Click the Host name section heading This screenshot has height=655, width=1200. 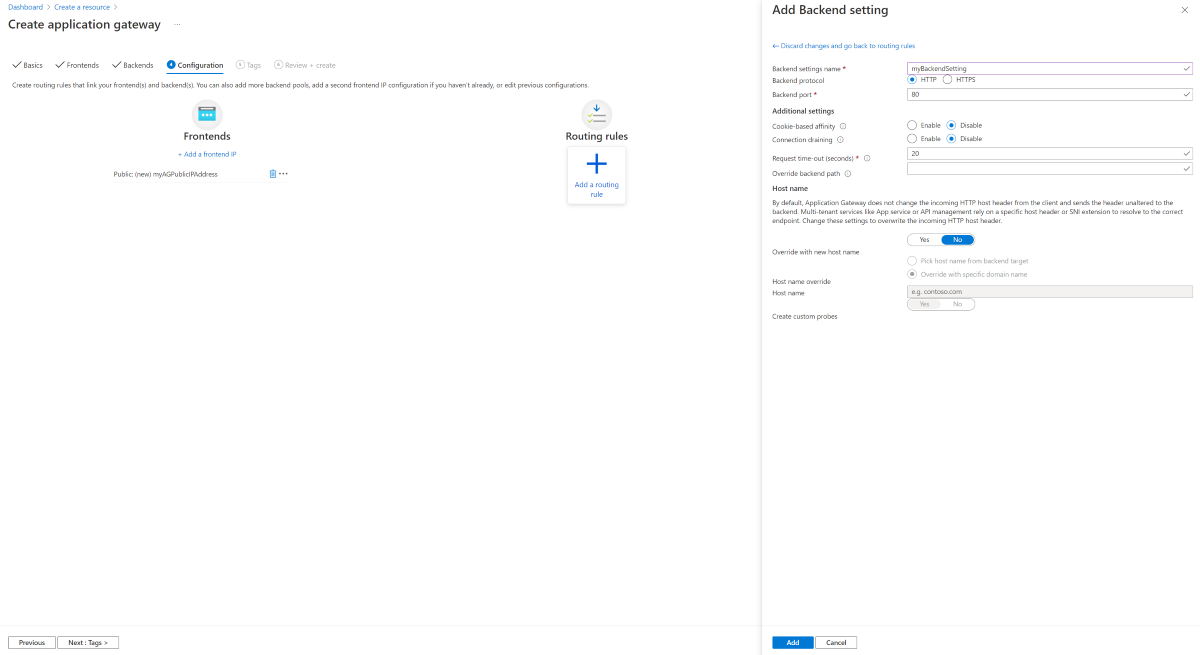(x=790, y=188)
